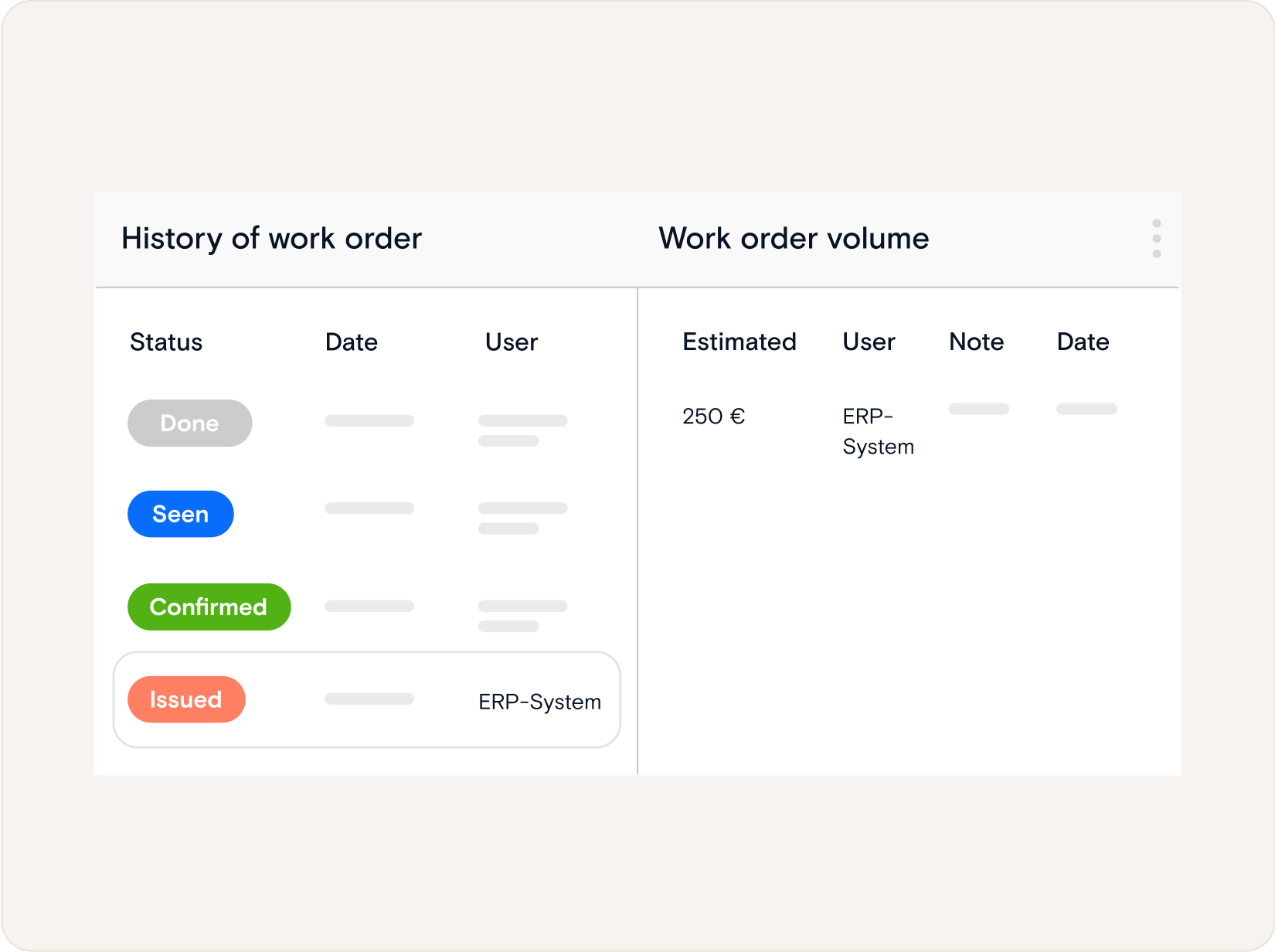Select the 250 € estimated value
The image size is (1275, 952).
[x=713, y=416]
